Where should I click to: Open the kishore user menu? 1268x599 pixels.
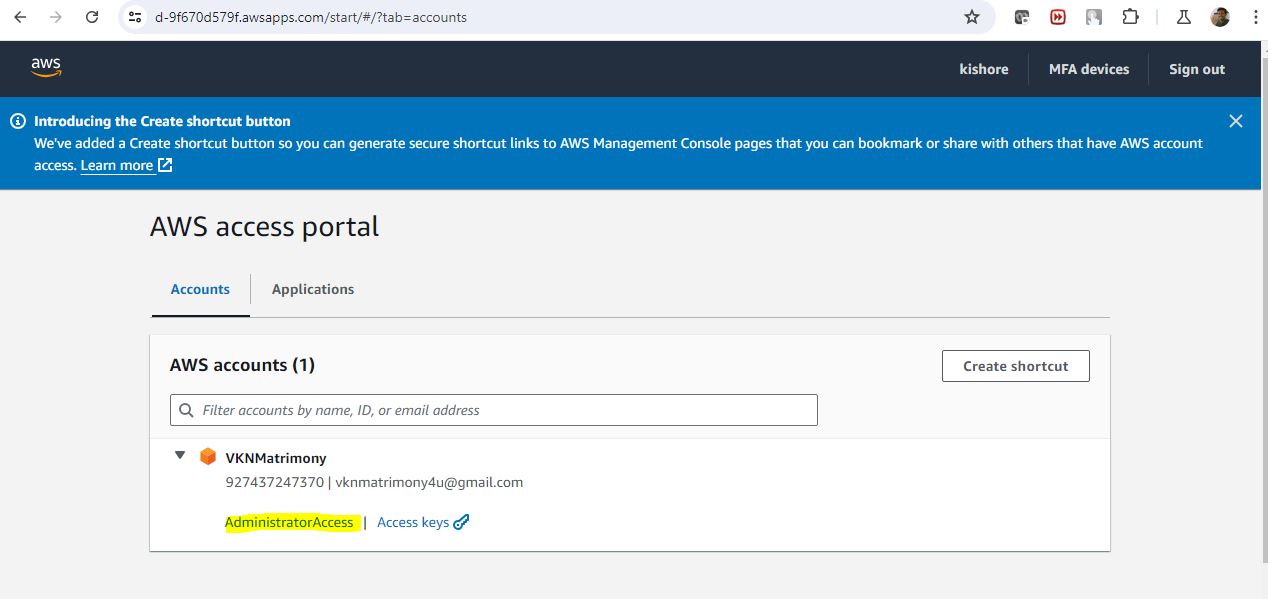click(983, 69)
